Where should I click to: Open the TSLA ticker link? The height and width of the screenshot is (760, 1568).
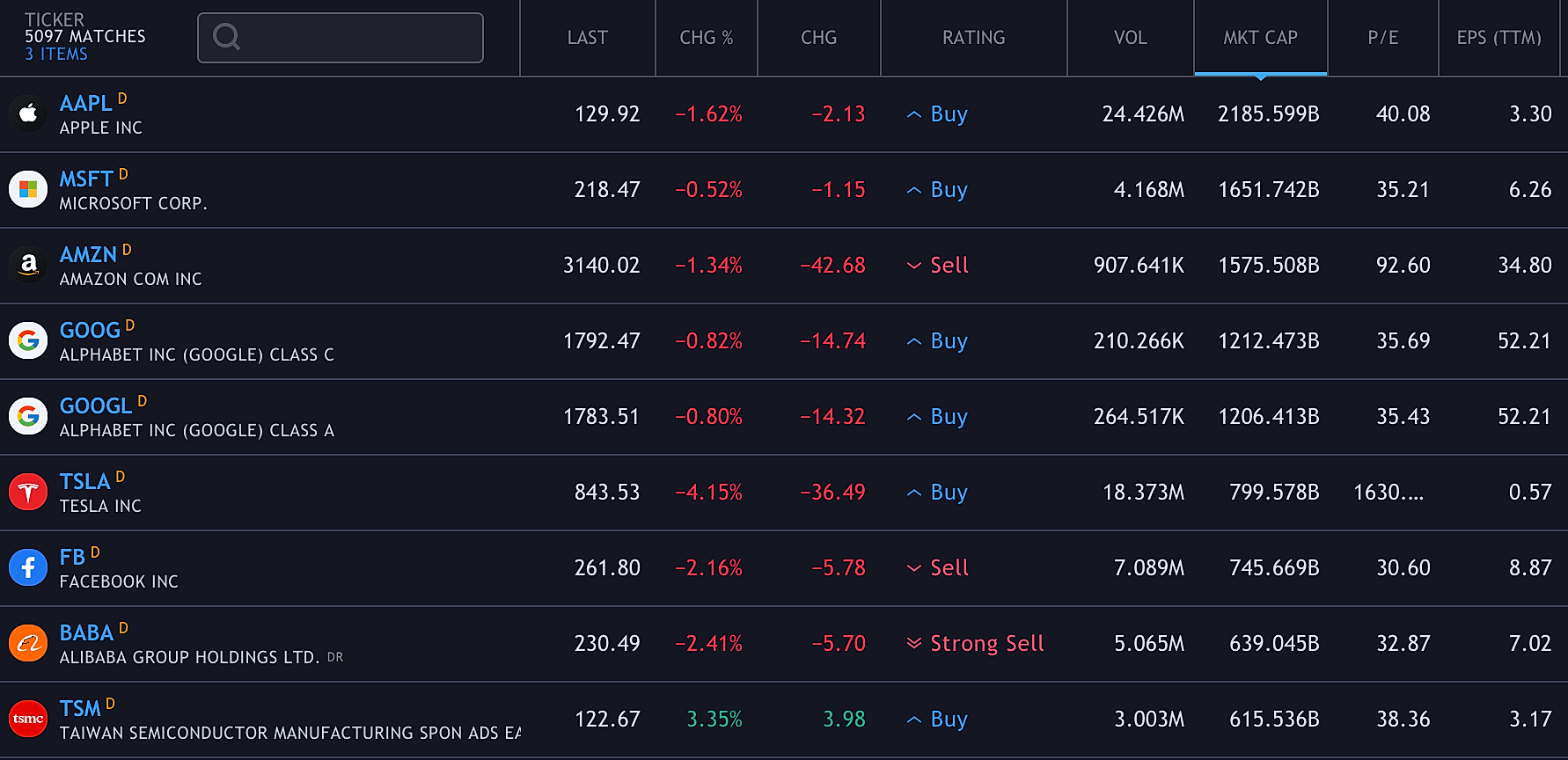tap(84, 481)
